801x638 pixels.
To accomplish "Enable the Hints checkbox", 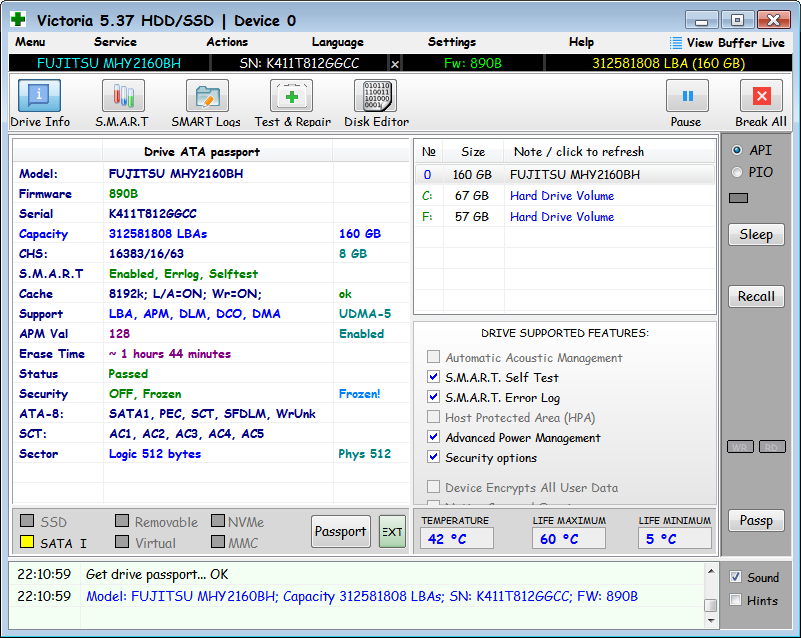I will click(x=735, y=600).
